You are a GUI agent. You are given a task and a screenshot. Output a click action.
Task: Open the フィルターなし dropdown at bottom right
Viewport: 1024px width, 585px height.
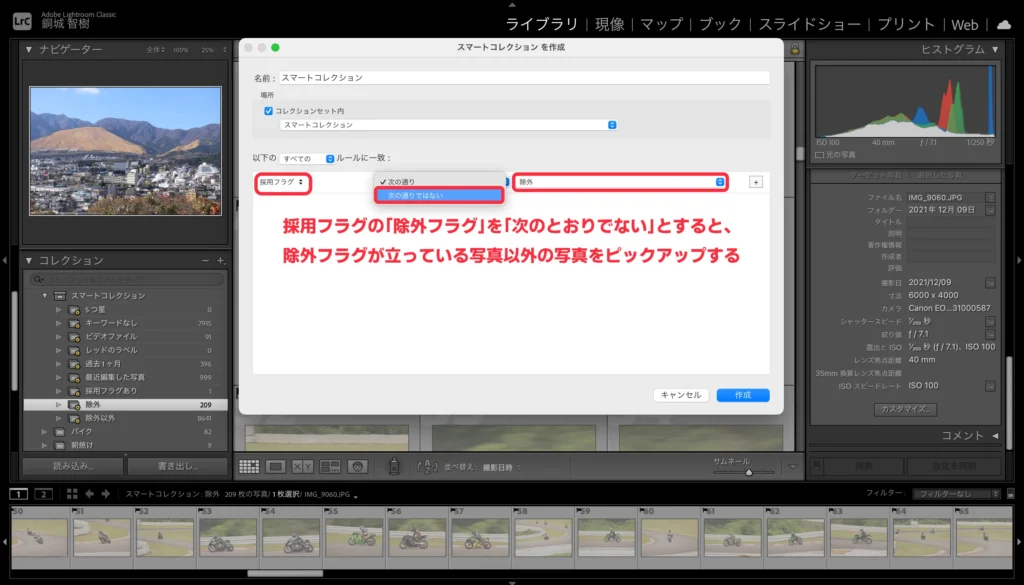coord(955,492)
